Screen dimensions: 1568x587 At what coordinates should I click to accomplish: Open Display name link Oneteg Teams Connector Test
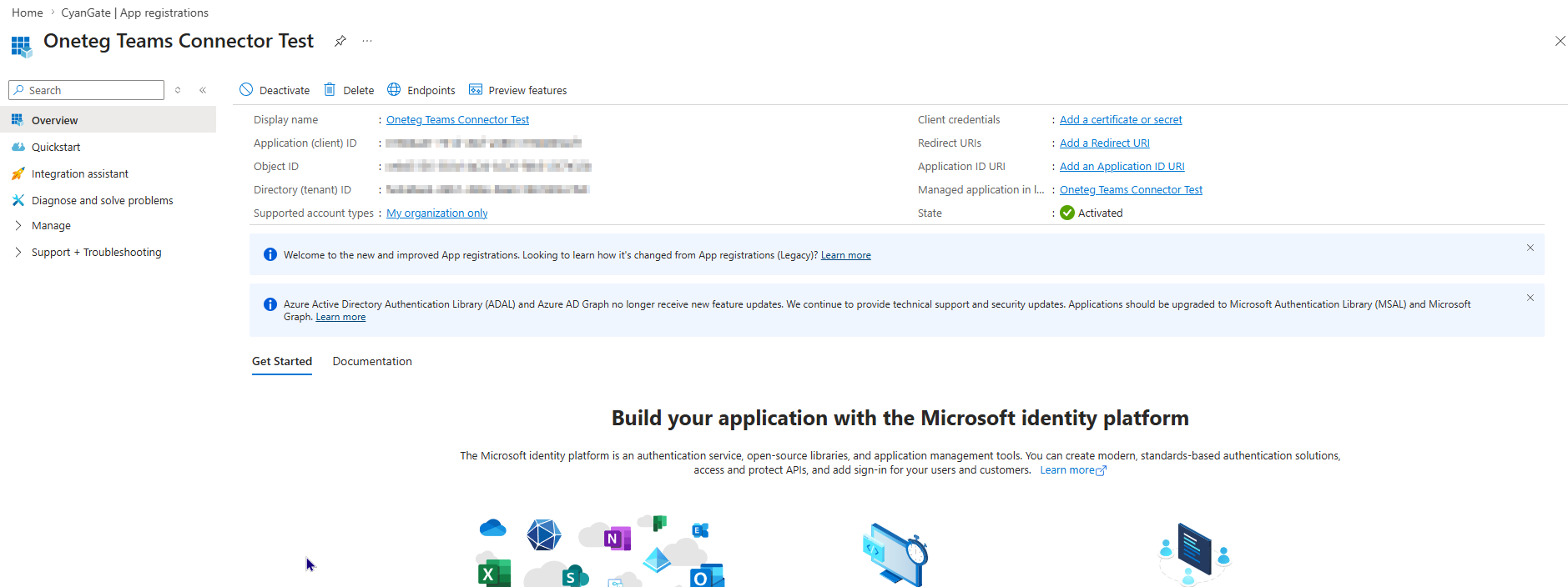(457, 119)
